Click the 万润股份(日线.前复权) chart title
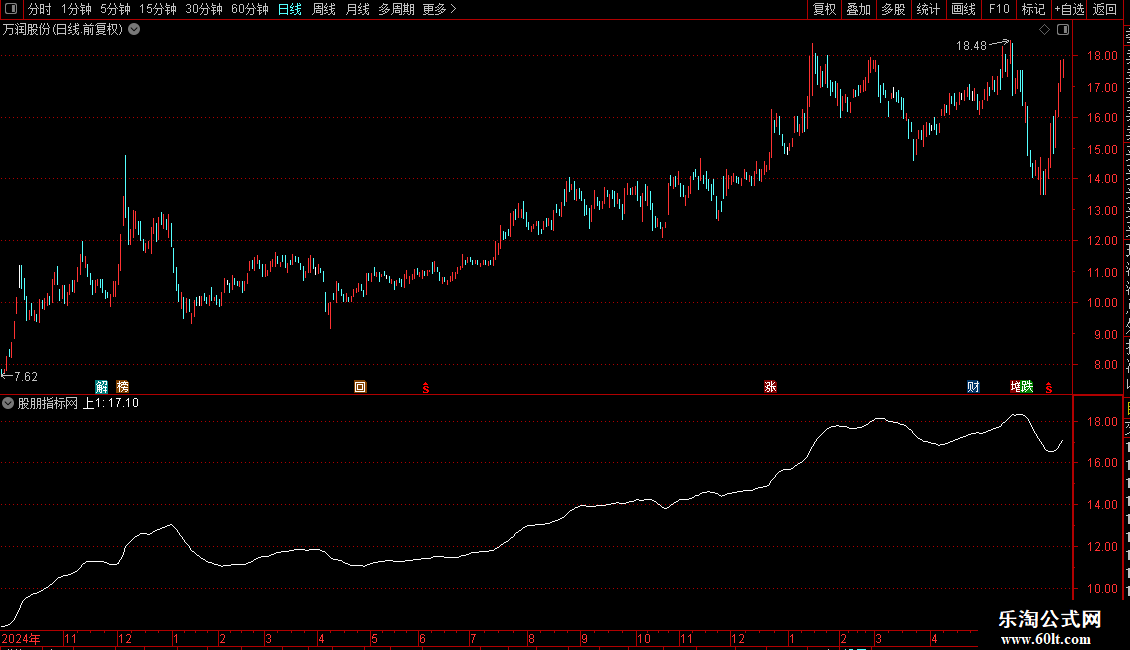This screenshot has width=1130, height=650. coord(63,30)
